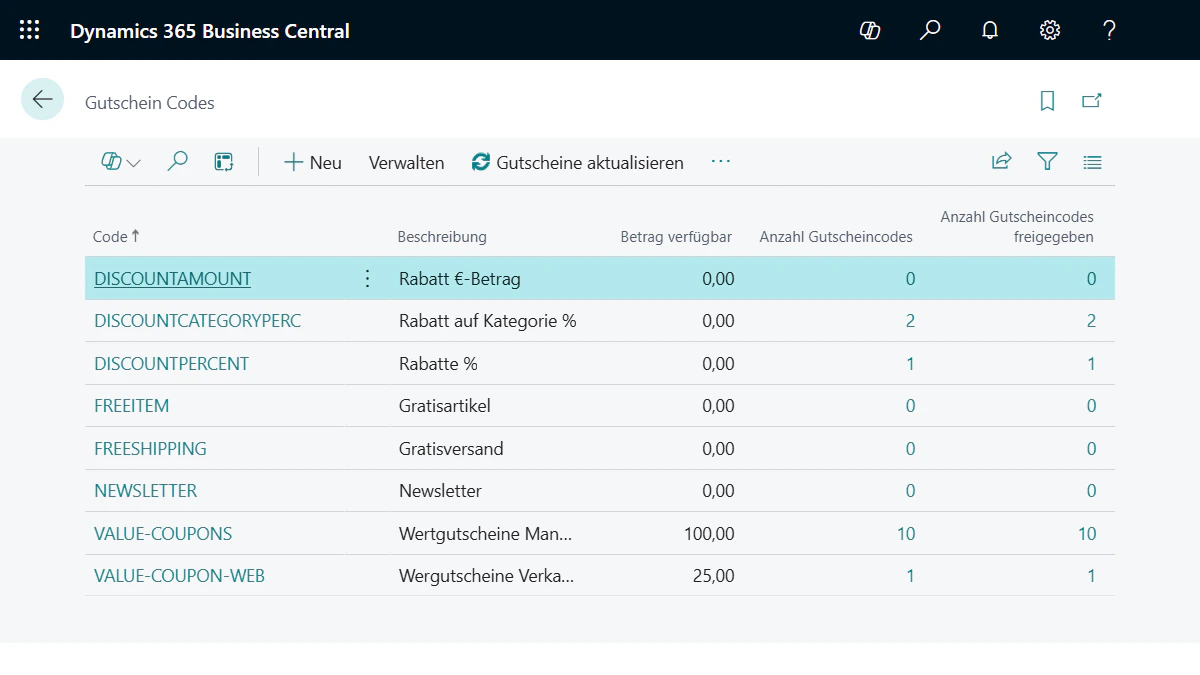Open the DISCOUNTAMOUNT code
Screen dimensions: 1200x675
[172, 279]
